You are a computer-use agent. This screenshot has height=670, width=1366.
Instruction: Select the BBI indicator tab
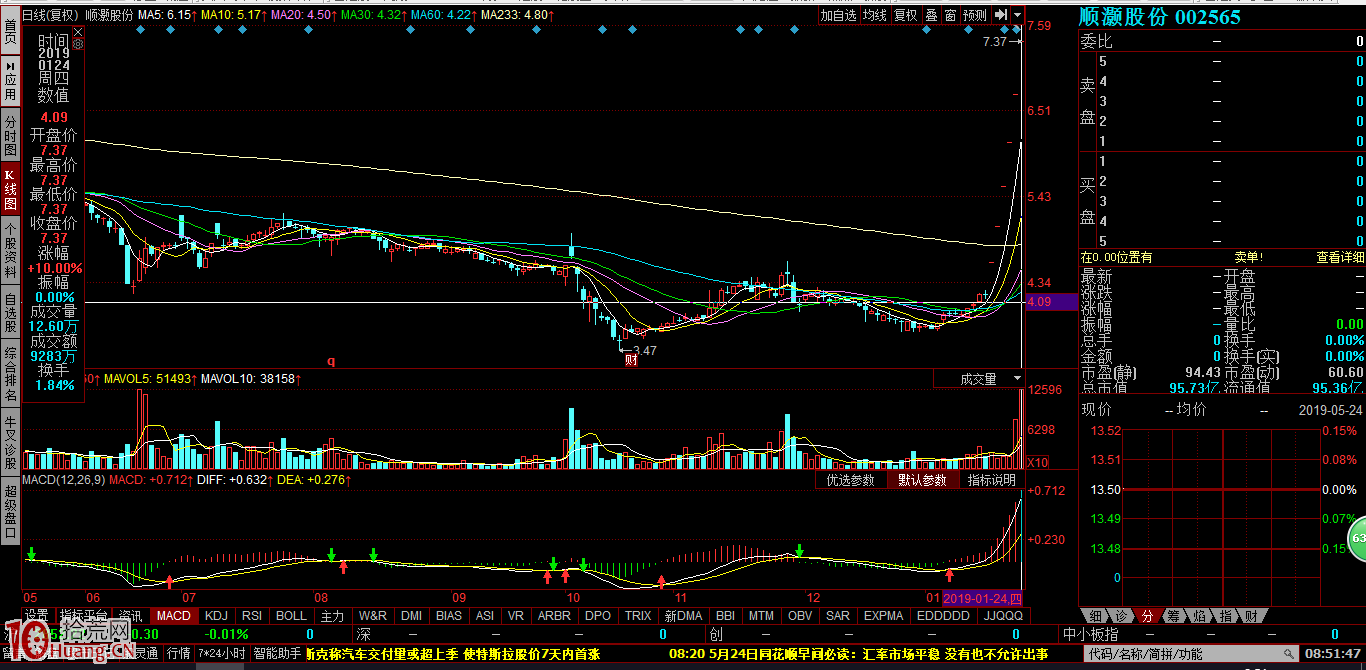click(726, 615)
